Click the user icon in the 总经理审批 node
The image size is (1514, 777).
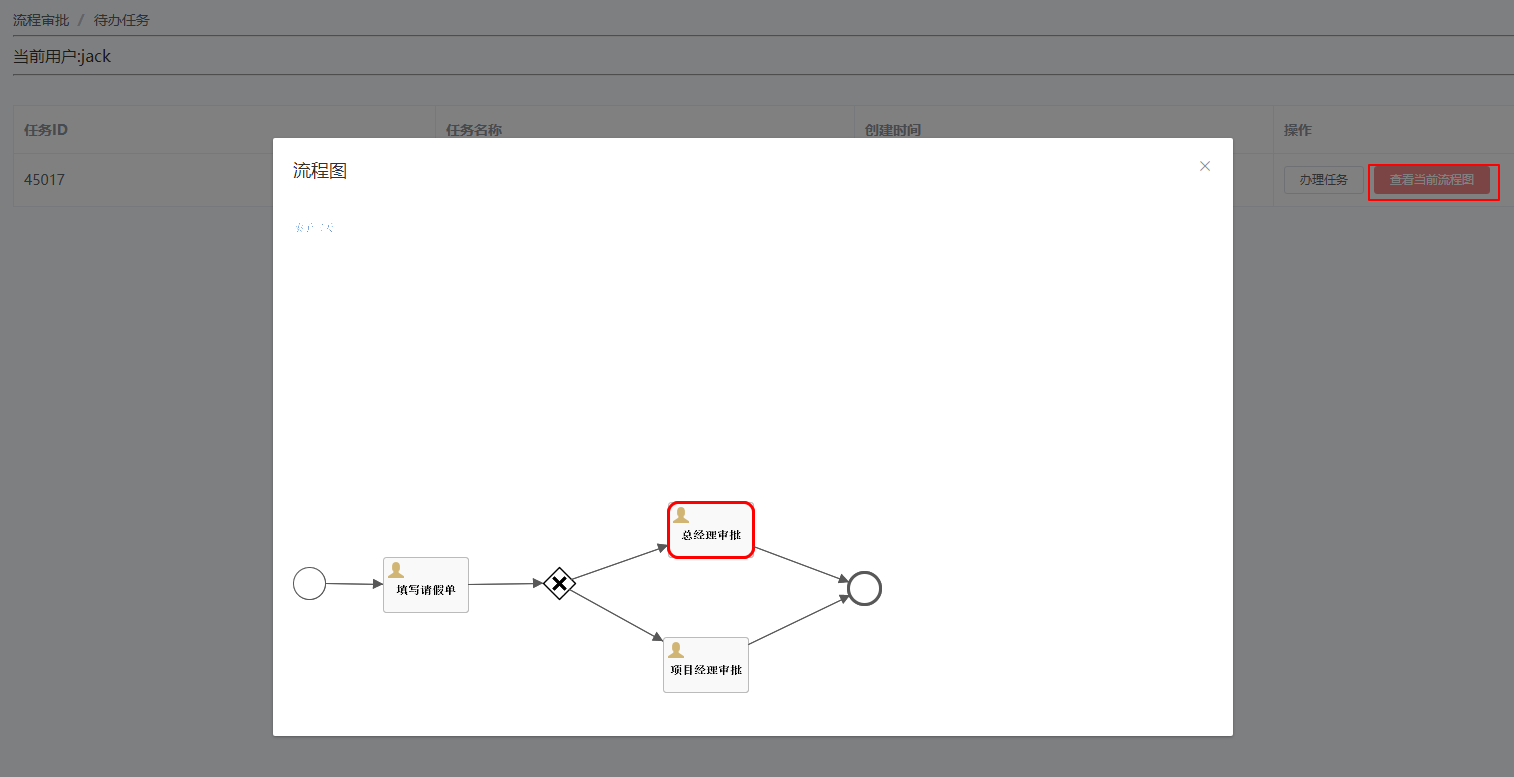coord(681,515)
